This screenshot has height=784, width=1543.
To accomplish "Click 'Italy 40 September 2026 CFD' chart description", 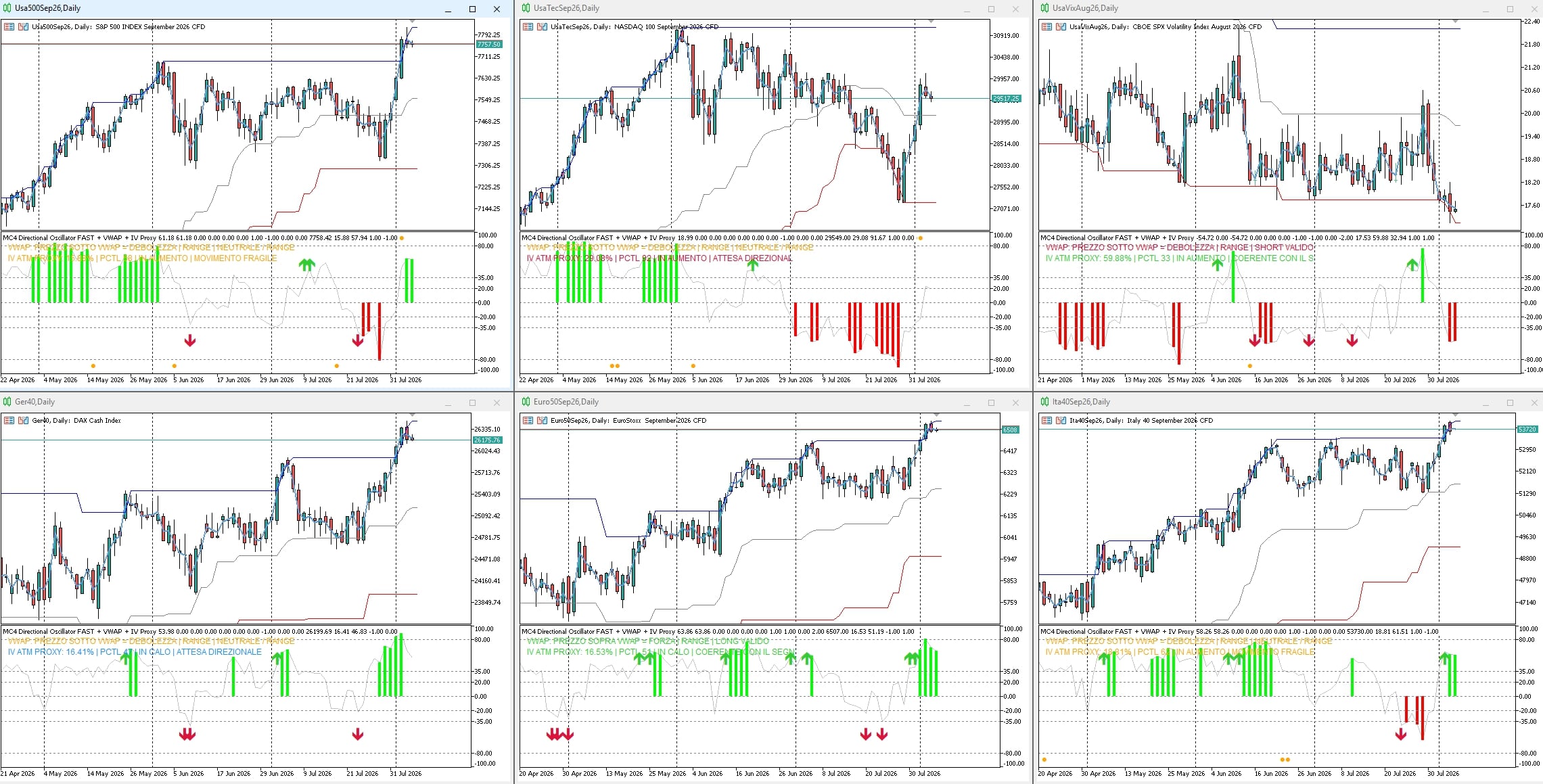I will coord(1170,421).
